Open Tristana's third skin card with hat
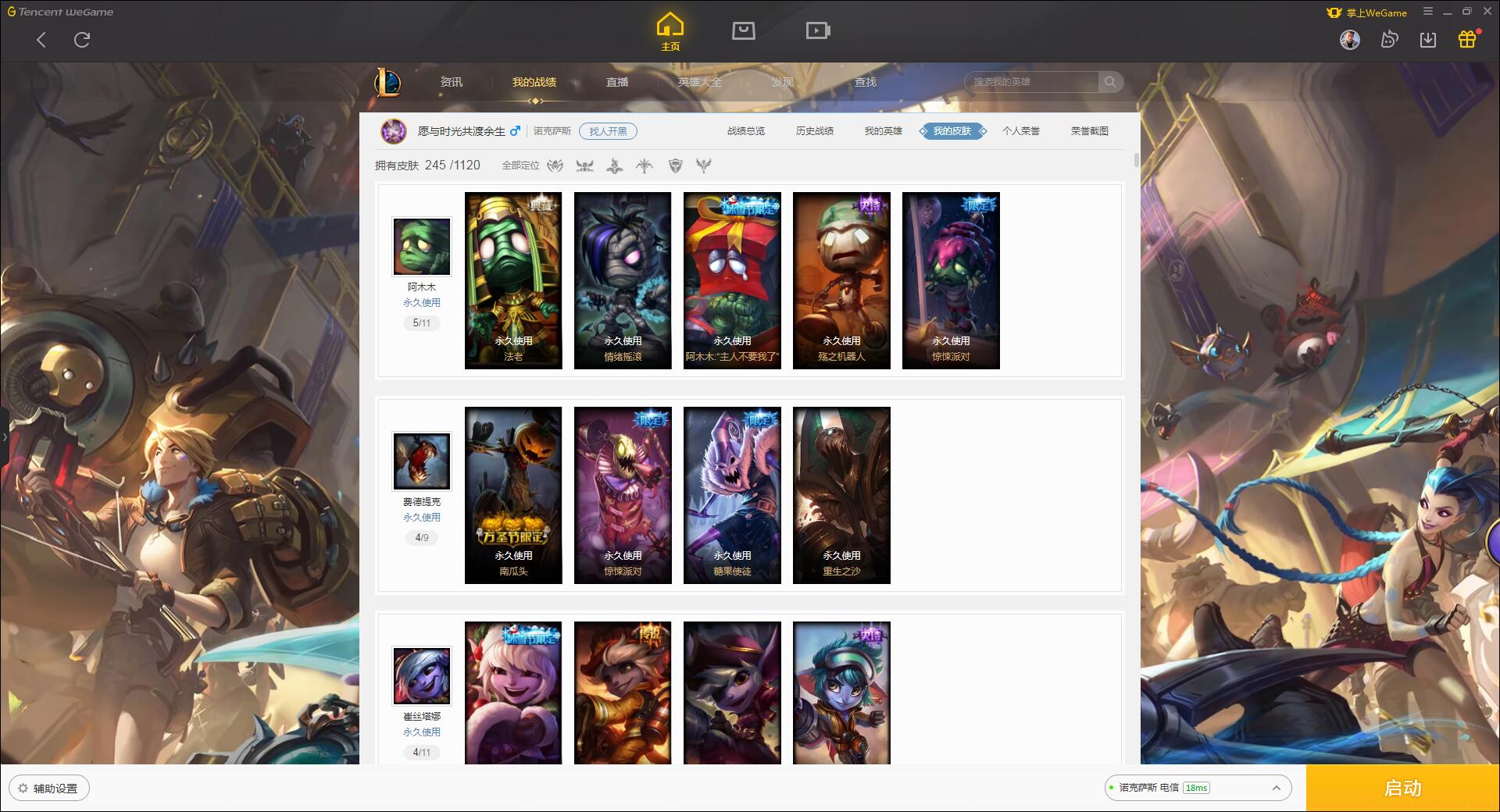The image size is (1500, 812). coord(732,693)
